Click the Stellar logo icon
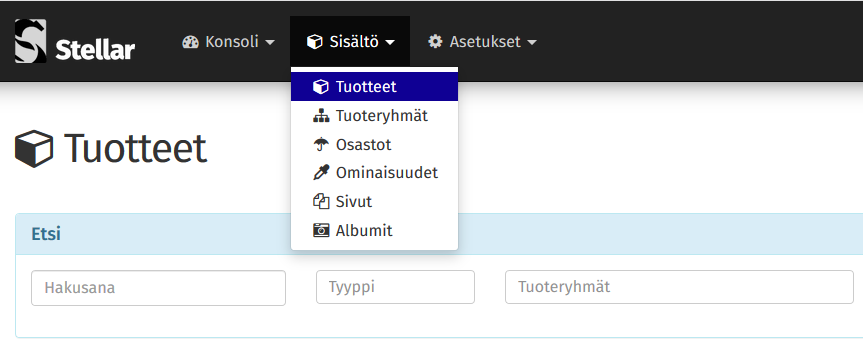Image resolution: width=863 pixels, height=360 pixels. tap(30, 41)
